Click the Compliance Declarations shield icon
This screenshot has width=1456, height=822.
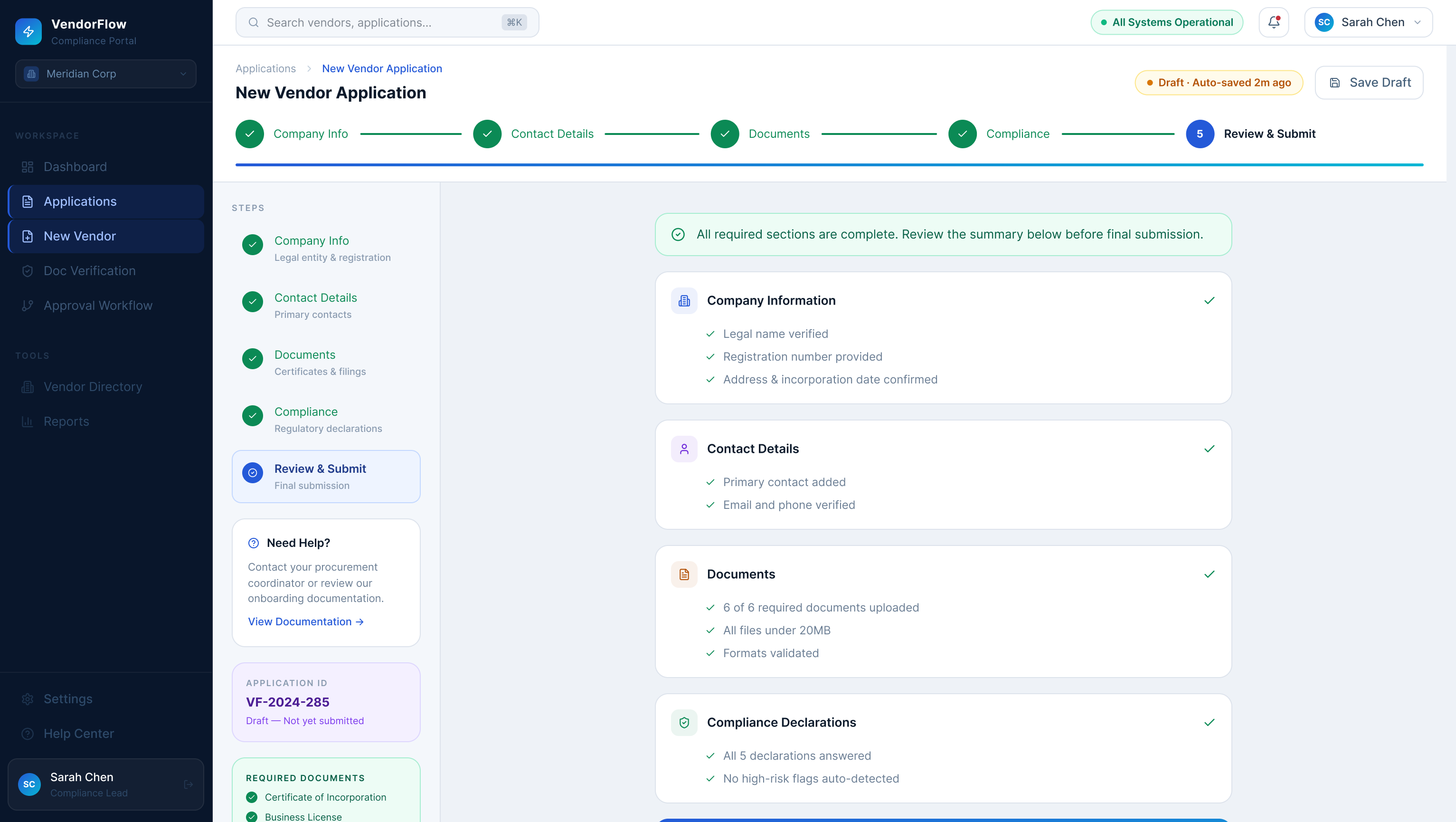684,723
